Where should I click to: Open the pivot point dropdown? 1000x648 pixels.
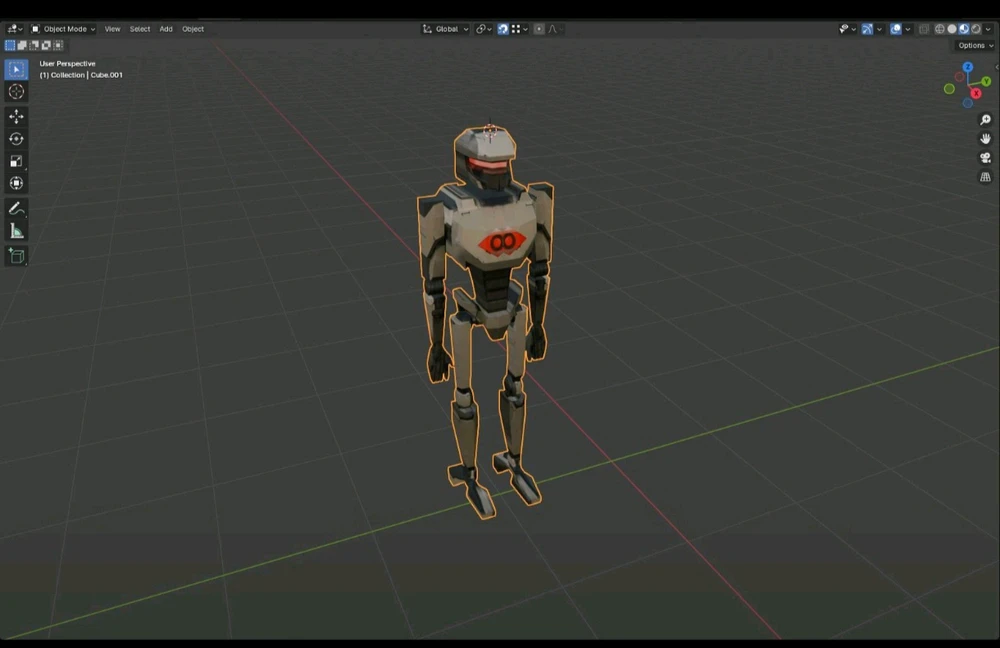point(484,29)
